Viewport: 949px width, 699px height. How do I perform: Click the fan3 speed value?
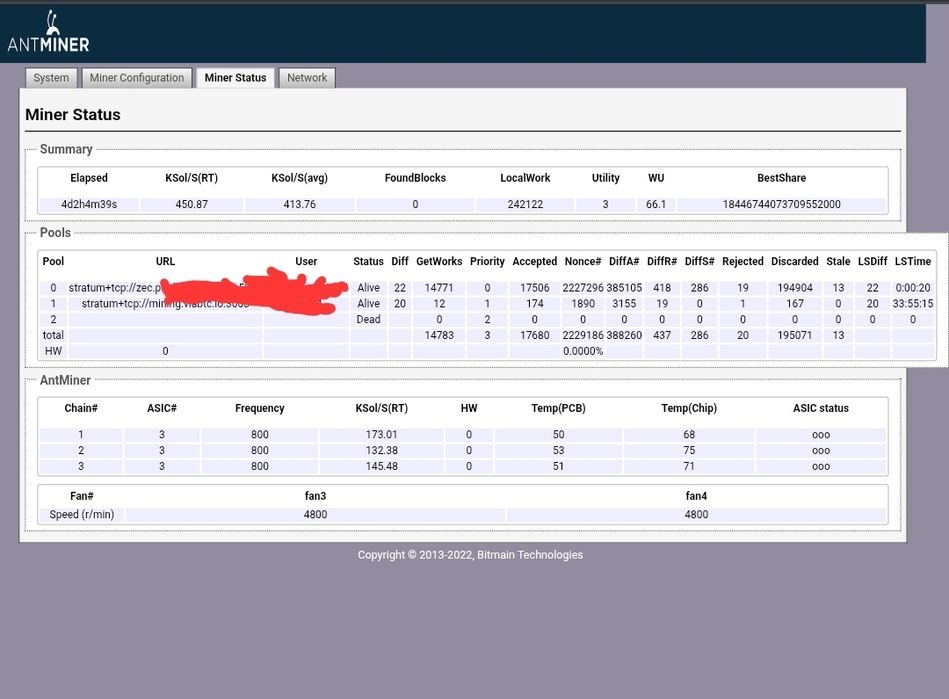coord(315,515)
